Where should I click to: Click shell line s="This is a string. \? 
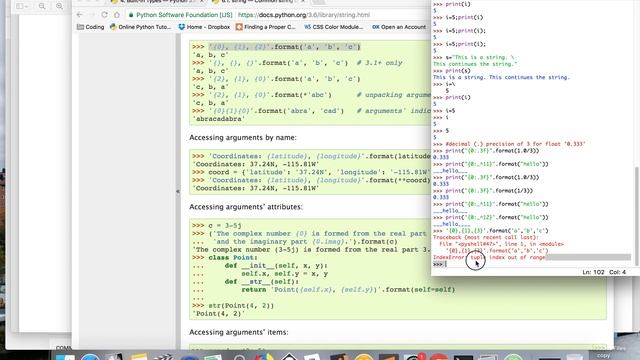click(474, 58)
